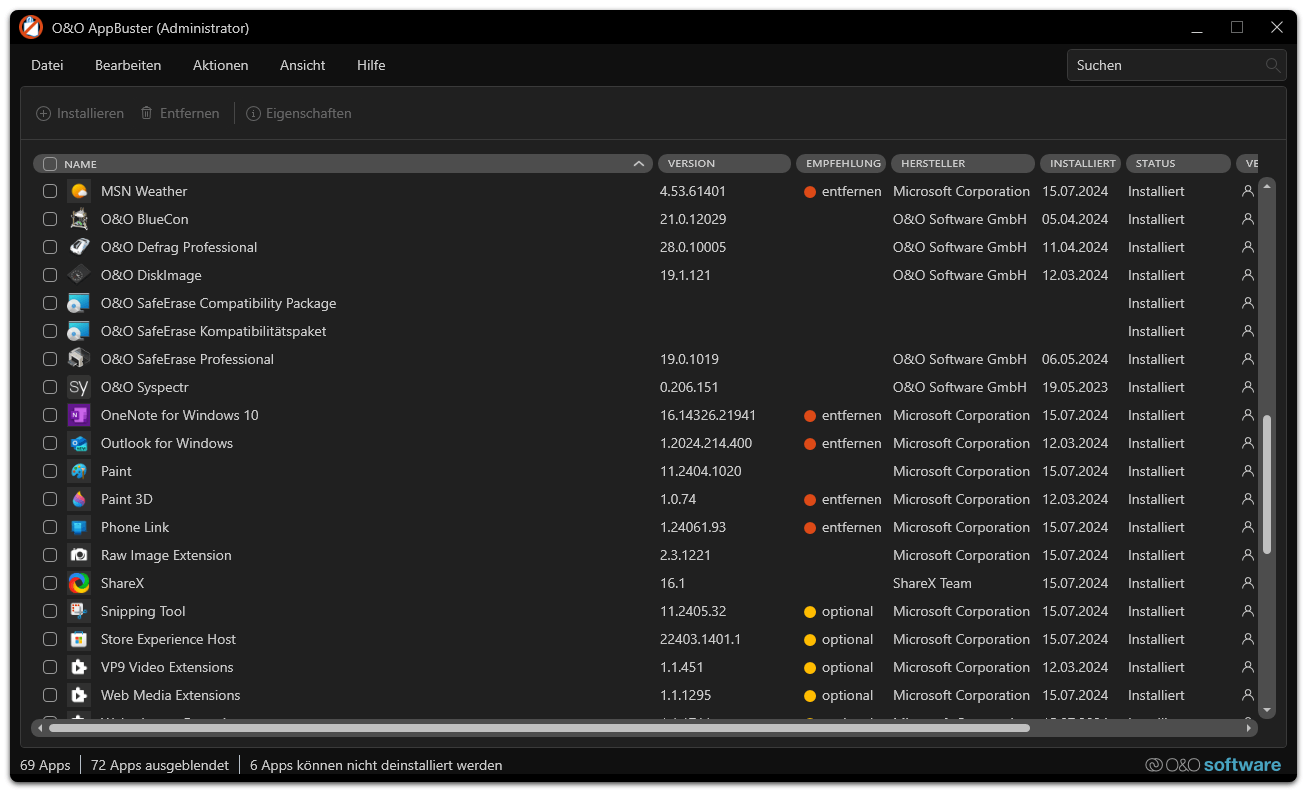Click the O&O DiskImage app icon

(79, 275)
